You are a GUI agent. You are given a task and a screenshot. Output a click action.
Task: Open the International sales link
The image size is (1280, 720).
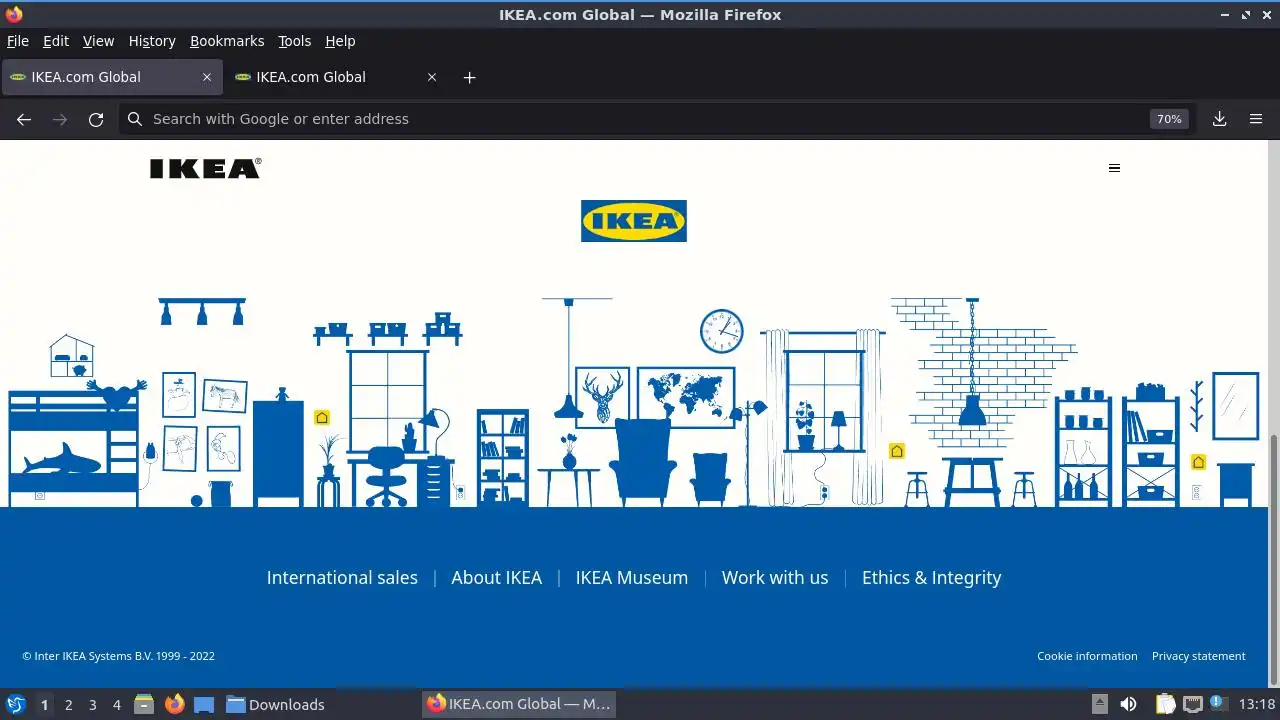[x=342, y=578]
